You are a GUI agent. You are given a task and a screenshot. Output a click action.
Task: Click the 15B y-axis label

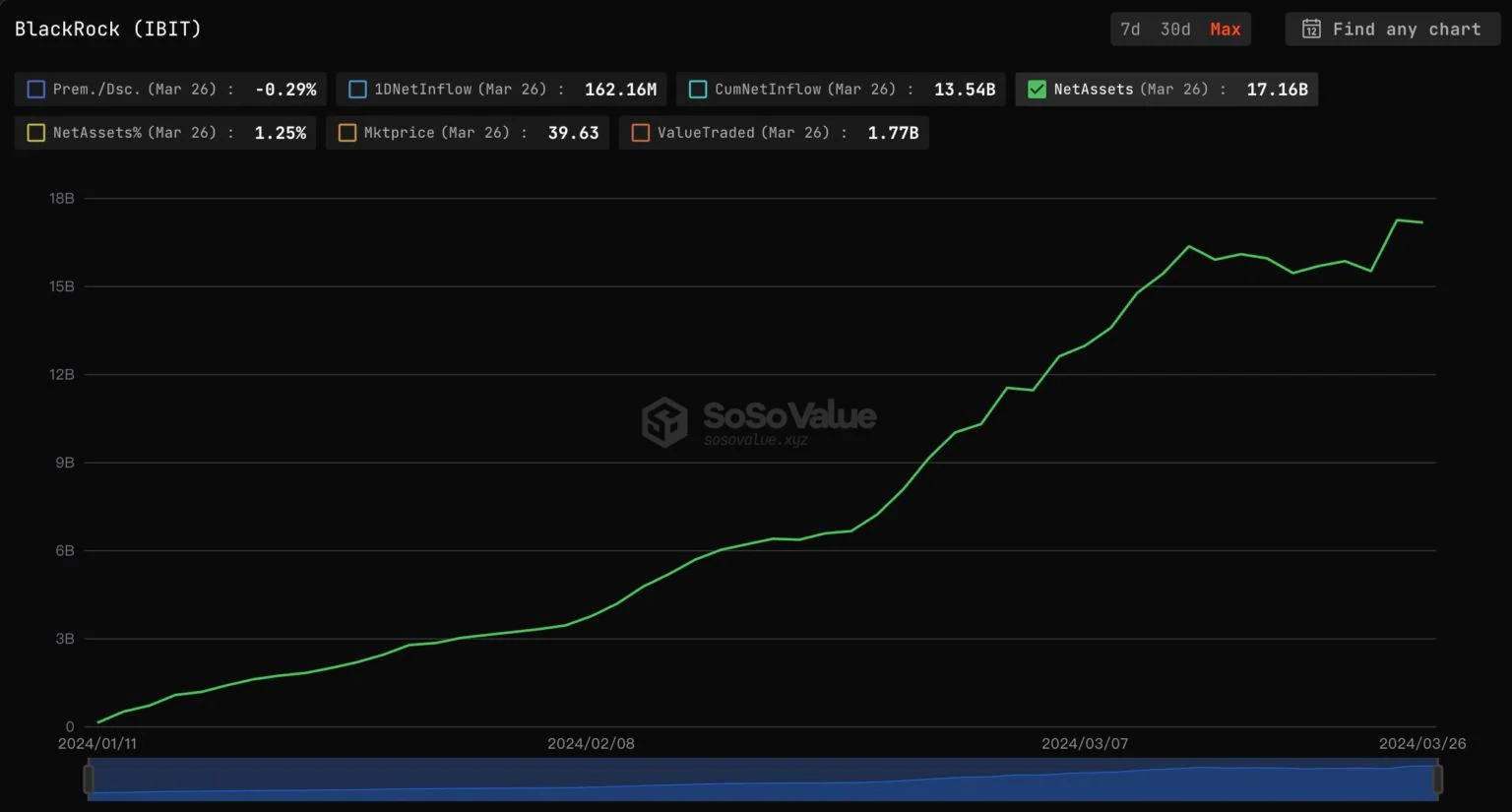point(62,286)
